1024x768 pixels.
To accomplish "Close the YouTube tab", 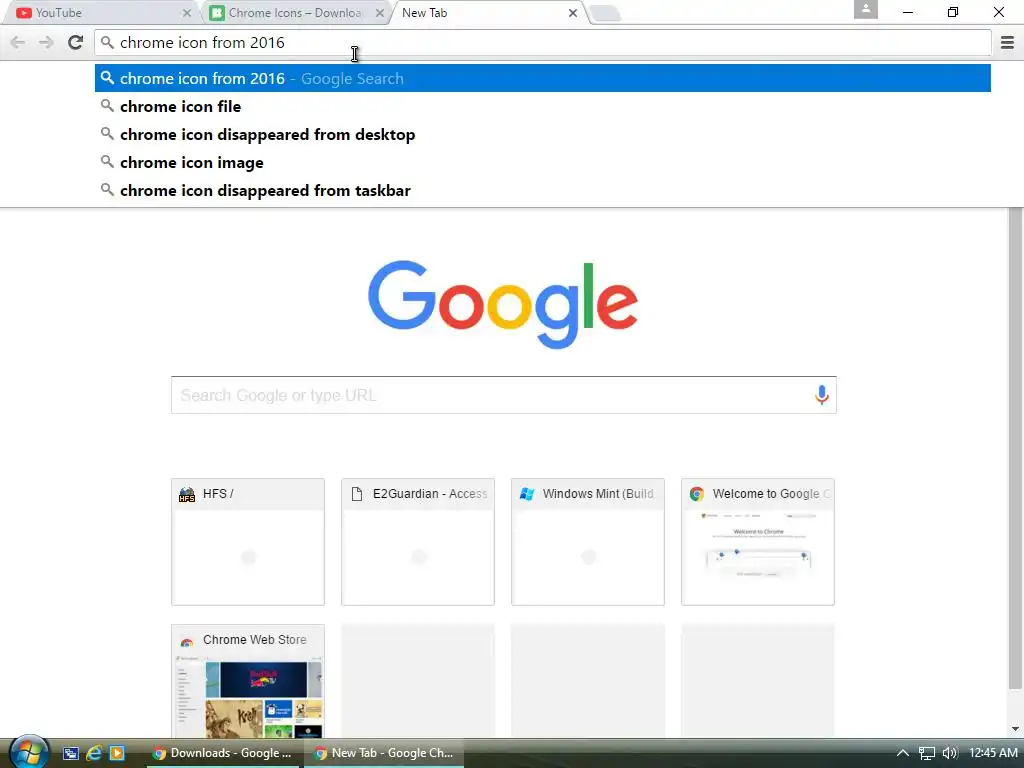I will point(187,12).
